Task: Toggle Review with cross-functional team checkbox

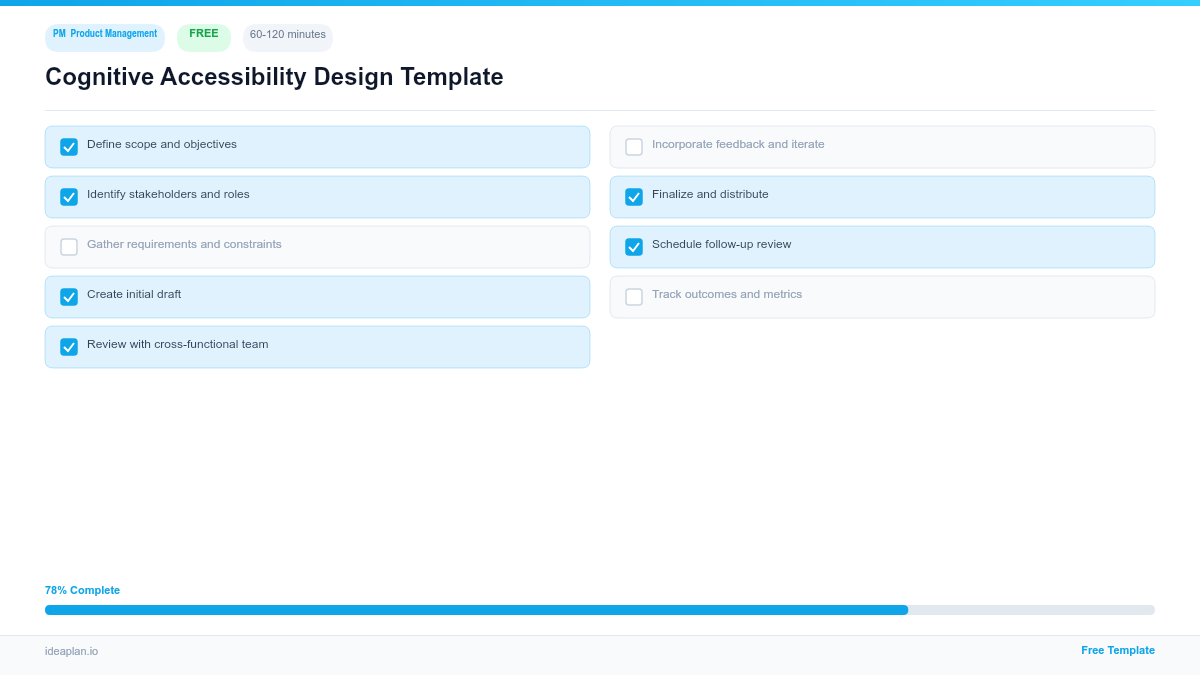Action: tap(69, 347)
